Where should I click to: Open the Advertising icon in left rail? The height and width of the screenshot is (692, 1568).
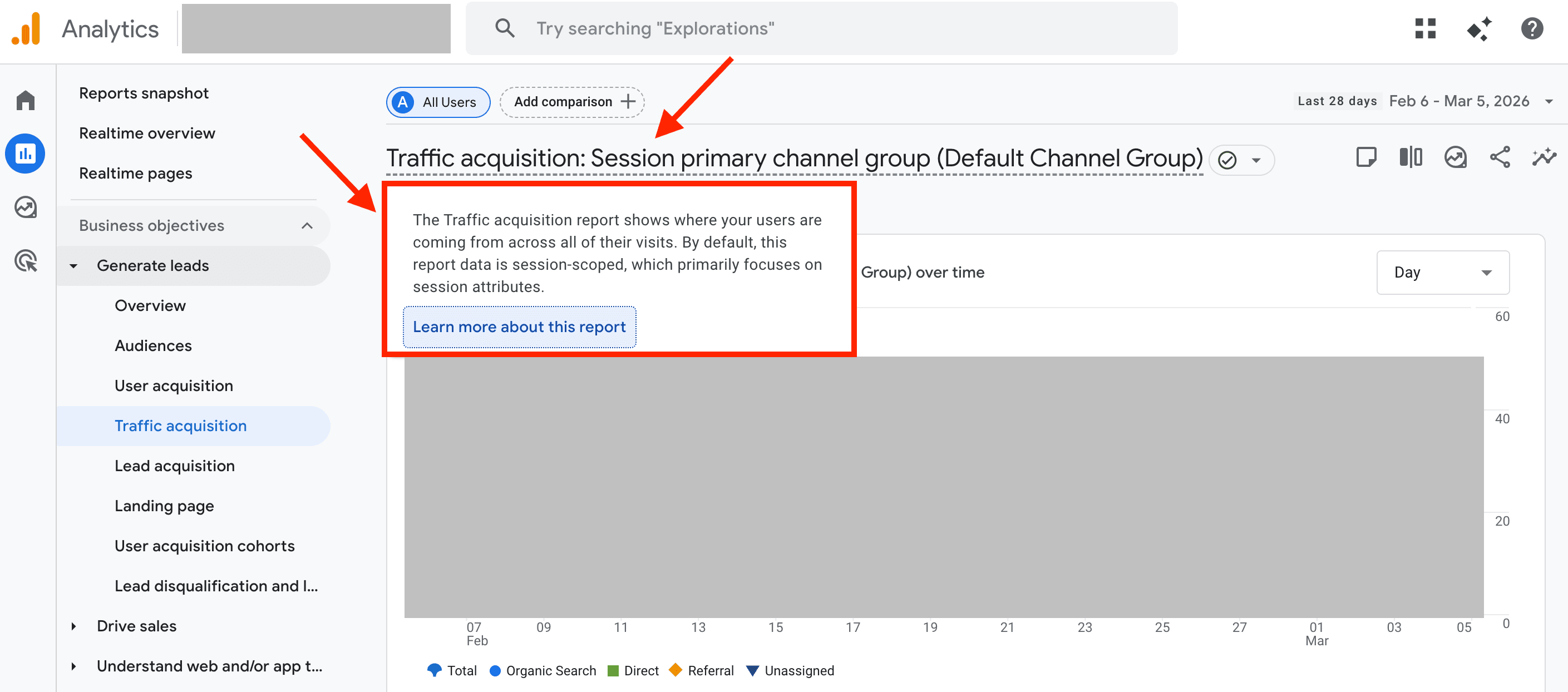[26, 261]
